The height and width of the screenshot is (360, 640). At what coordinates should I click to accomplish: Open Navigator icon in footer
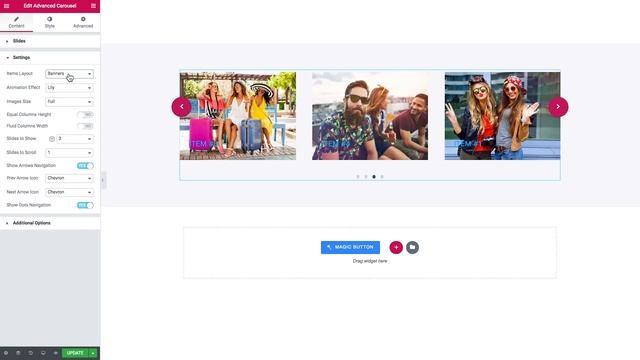pyautogui.click(x=18, y=353)
